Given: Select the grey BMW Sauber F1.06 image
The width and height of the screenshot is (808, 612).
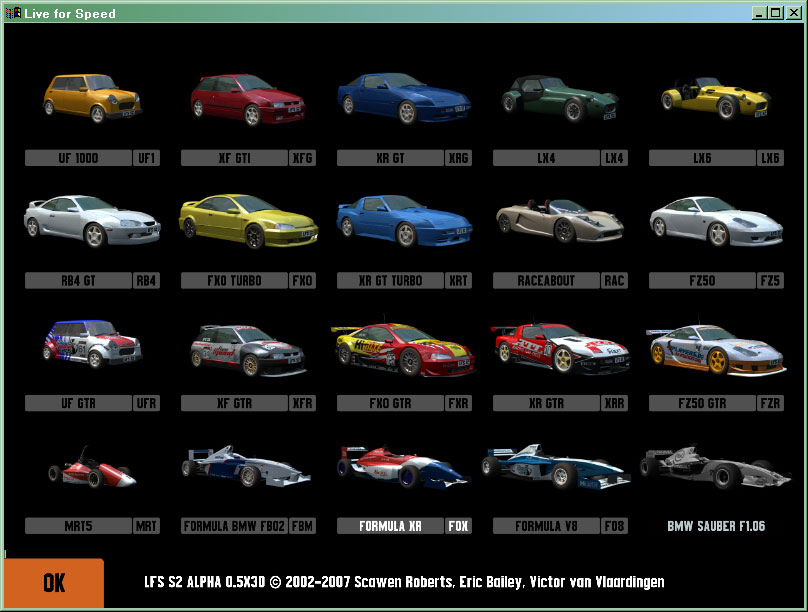Looking at the screenshot, I should click(x=715, y=467).
